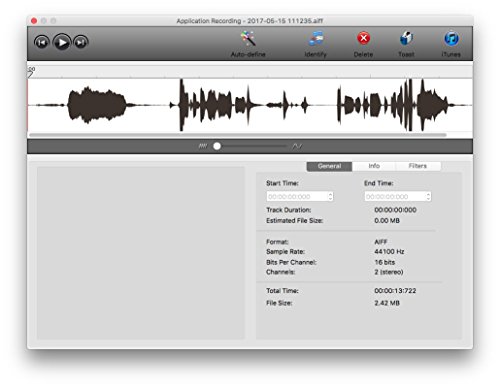Click the Sample Rate value 44100 Hz
The image size is (500, 388).
pos(389,251)
